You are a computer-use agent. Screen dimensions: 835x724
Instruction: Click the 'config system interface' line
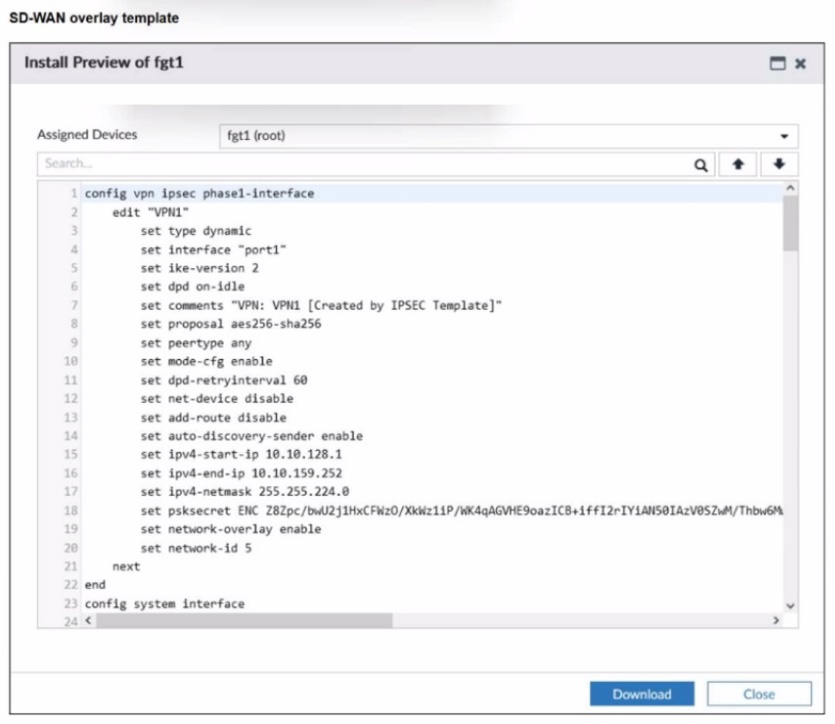(164, 603)
